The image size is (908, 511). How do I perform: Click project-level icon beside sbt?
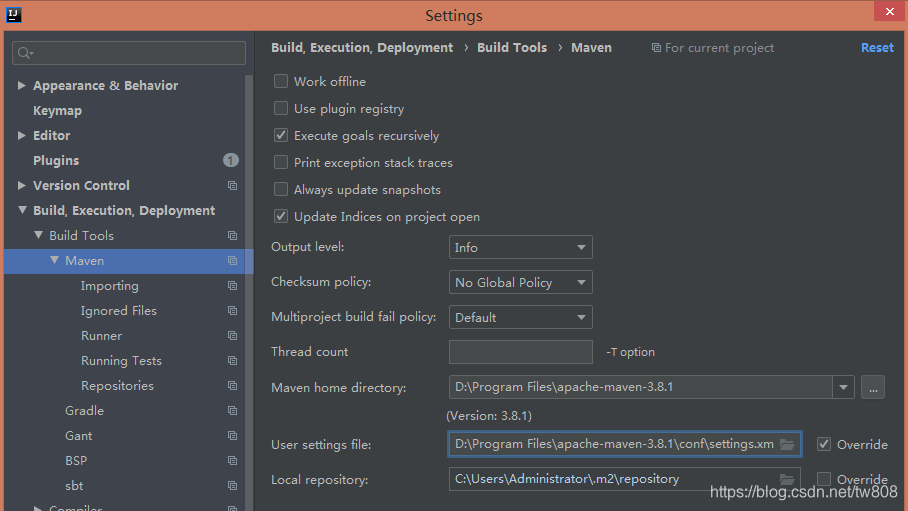point(232,485)
